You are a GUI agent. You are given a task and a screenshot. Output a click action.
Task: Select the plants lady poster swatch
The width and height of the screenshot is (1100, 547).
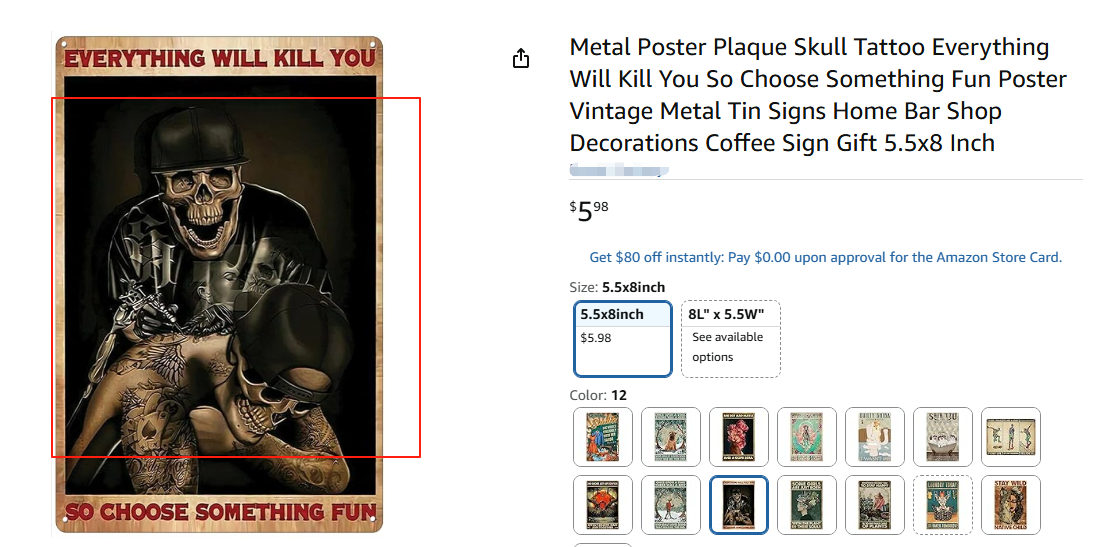874,505
